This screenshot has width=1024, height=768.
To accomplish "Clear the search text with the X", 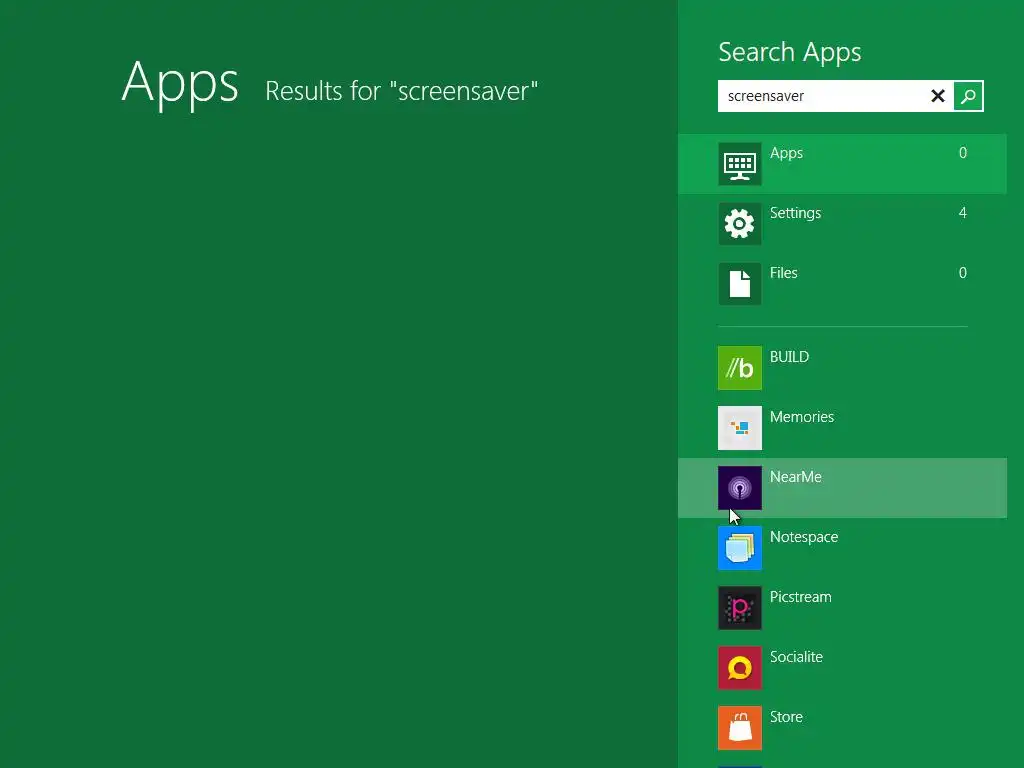I will coord(938,96).
